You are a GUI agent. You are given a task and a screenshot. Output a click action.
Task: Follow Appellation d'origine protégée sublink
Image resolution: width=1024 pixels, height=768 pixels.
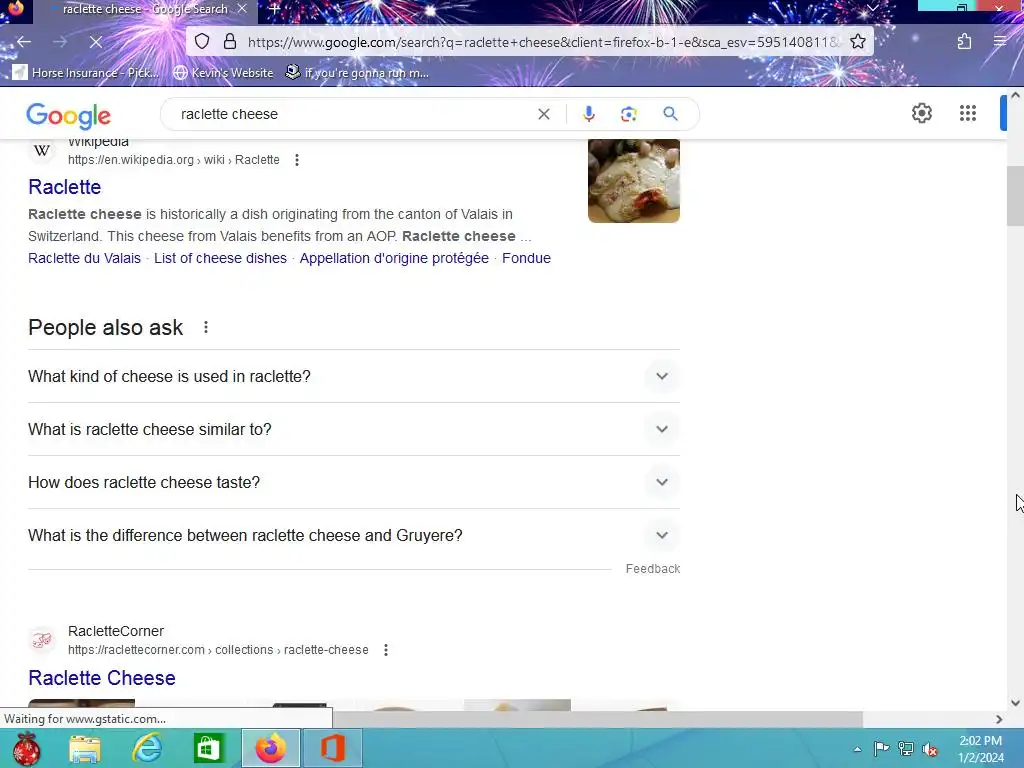point(394,258)
